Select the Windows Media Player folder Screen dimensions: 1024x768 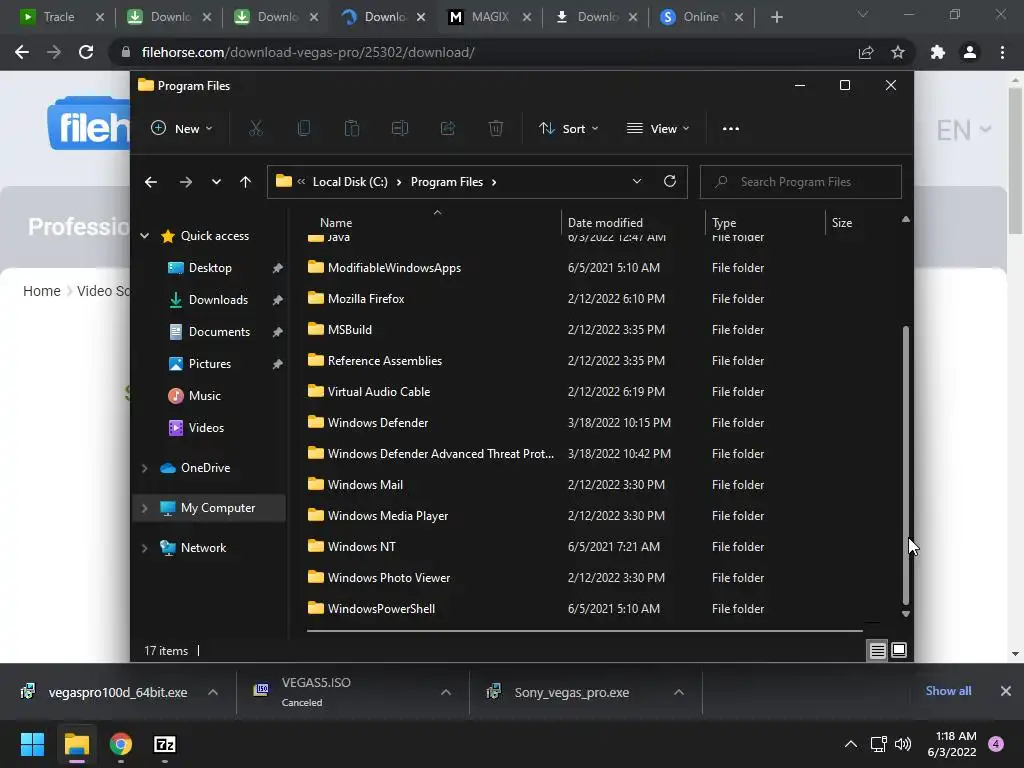click(388, 516)
